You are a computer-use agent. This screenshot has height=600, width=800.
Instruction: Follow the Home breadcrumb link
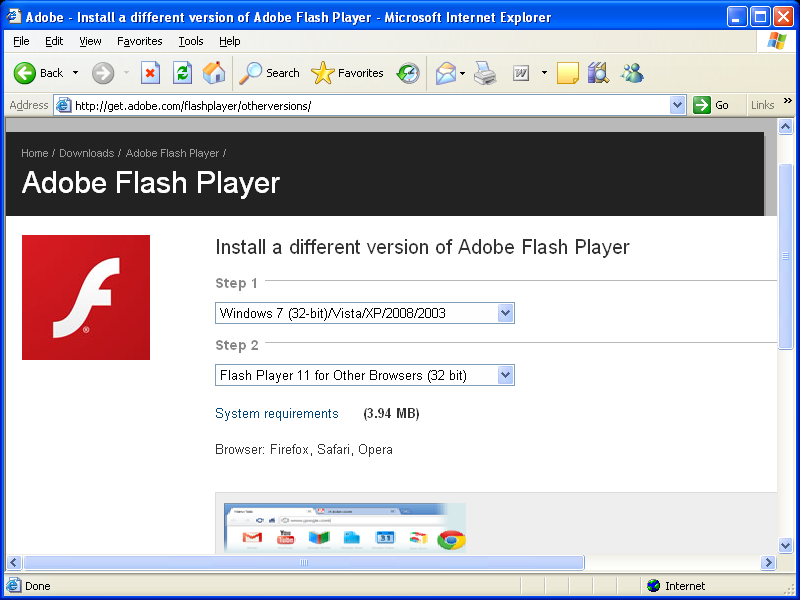coord(35,153)
